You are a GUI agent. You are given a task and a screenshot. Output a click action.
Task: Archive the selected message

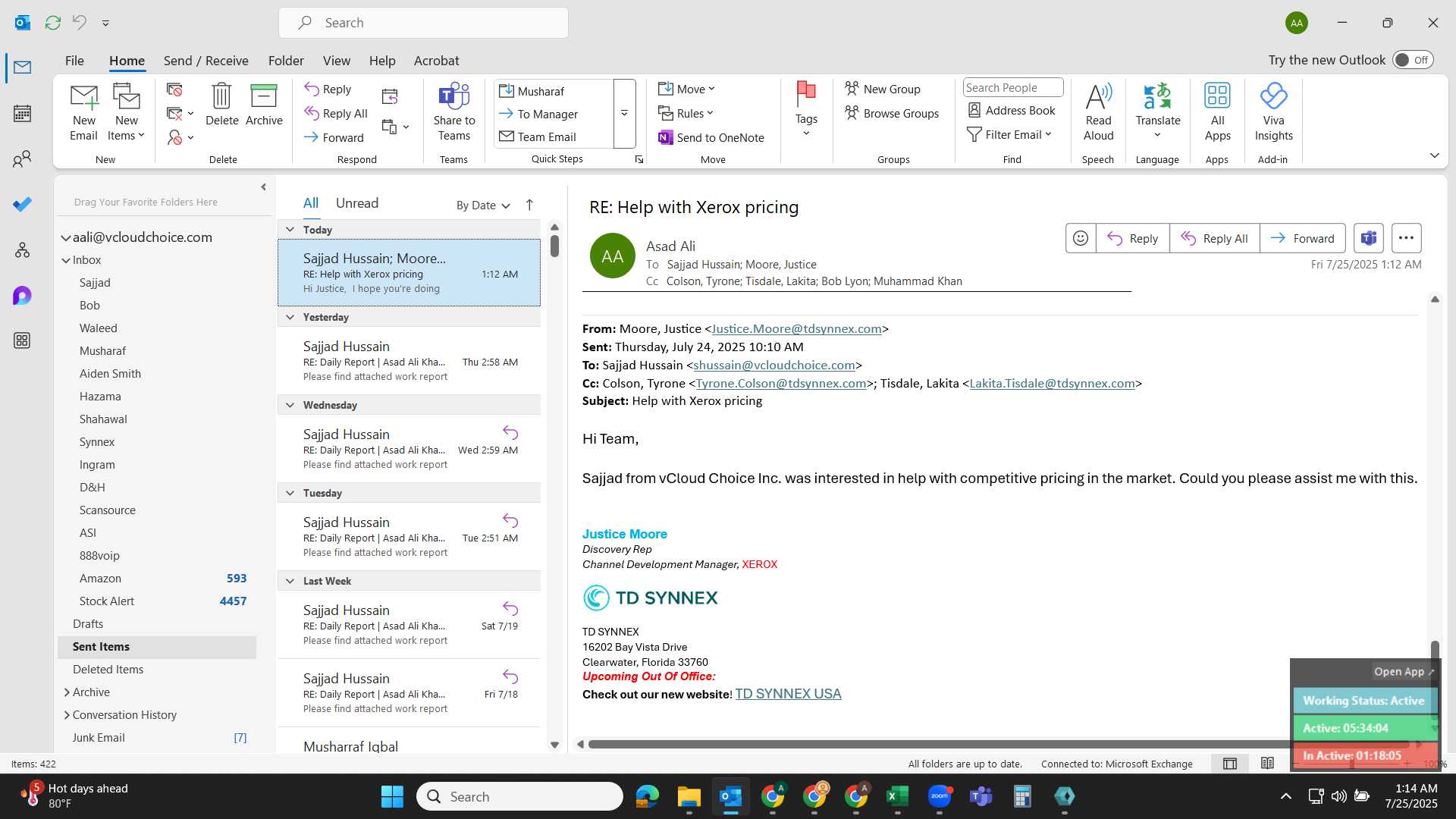click(x=264, y=105)
